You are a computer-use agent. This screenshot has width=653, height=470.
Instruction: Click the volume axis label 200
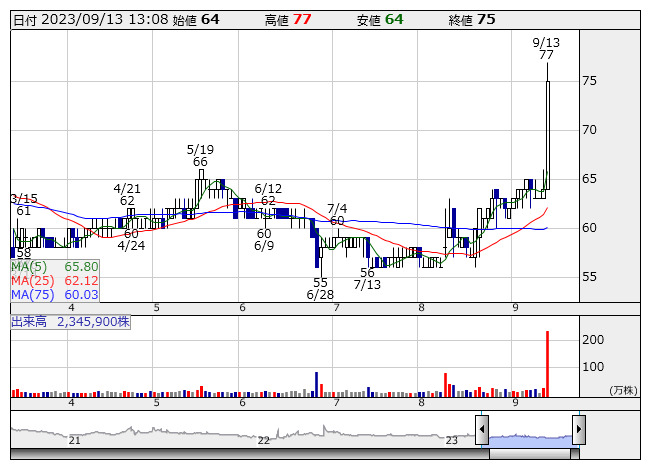(593, 340)
